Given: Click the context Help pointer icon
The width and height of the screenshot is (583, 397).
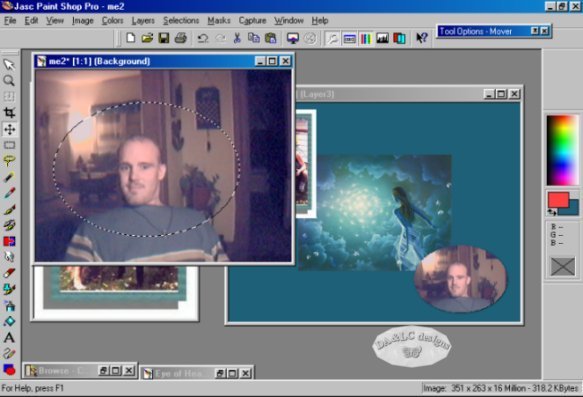Looking at the screenshot, I should 422,38.
